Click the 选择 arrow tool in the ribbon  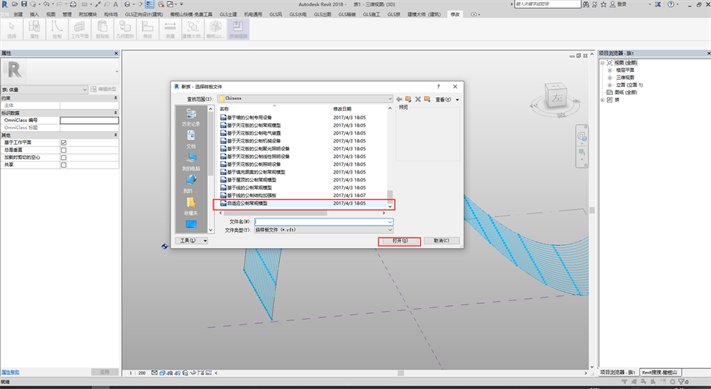pos(12,29)
